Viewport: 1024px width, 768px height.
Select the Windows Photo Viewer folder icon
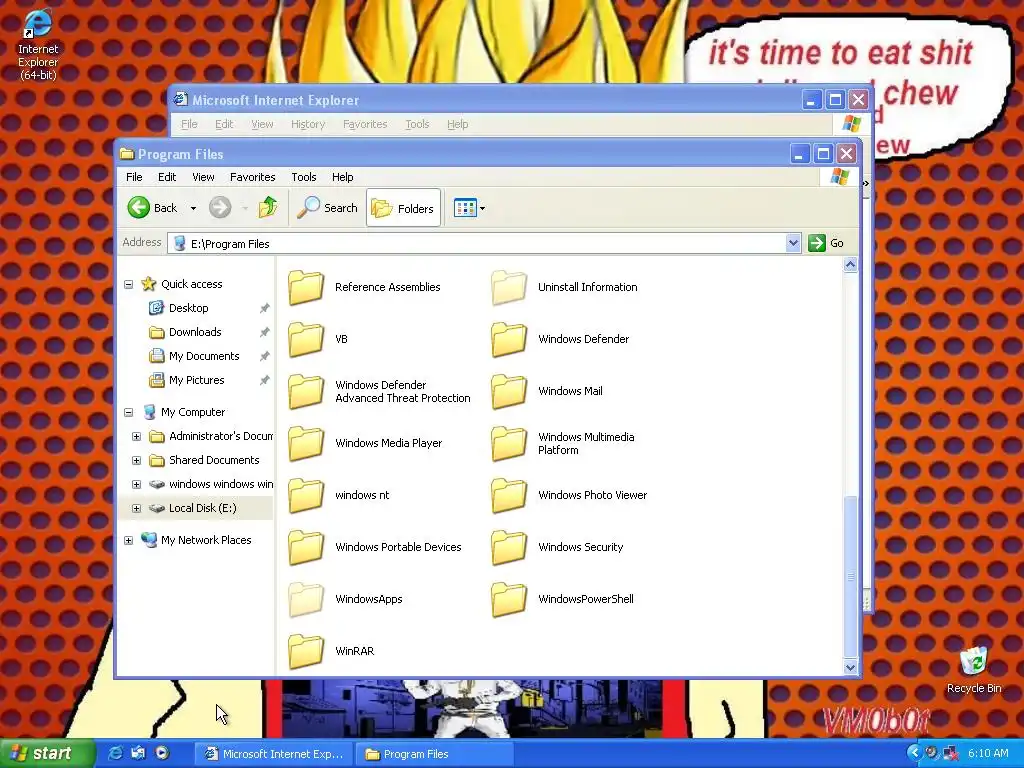(x=509, y=495)
